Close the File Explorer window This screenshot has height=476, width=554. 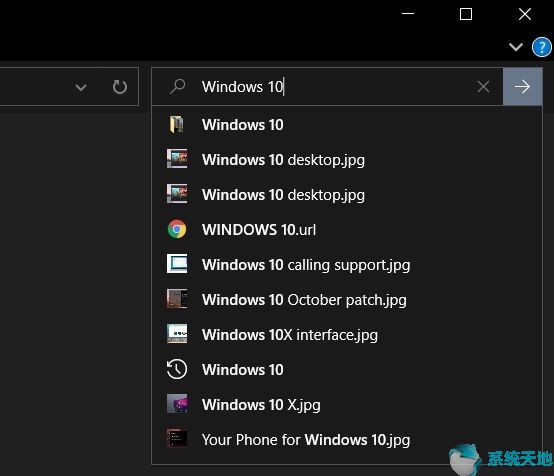525,14
